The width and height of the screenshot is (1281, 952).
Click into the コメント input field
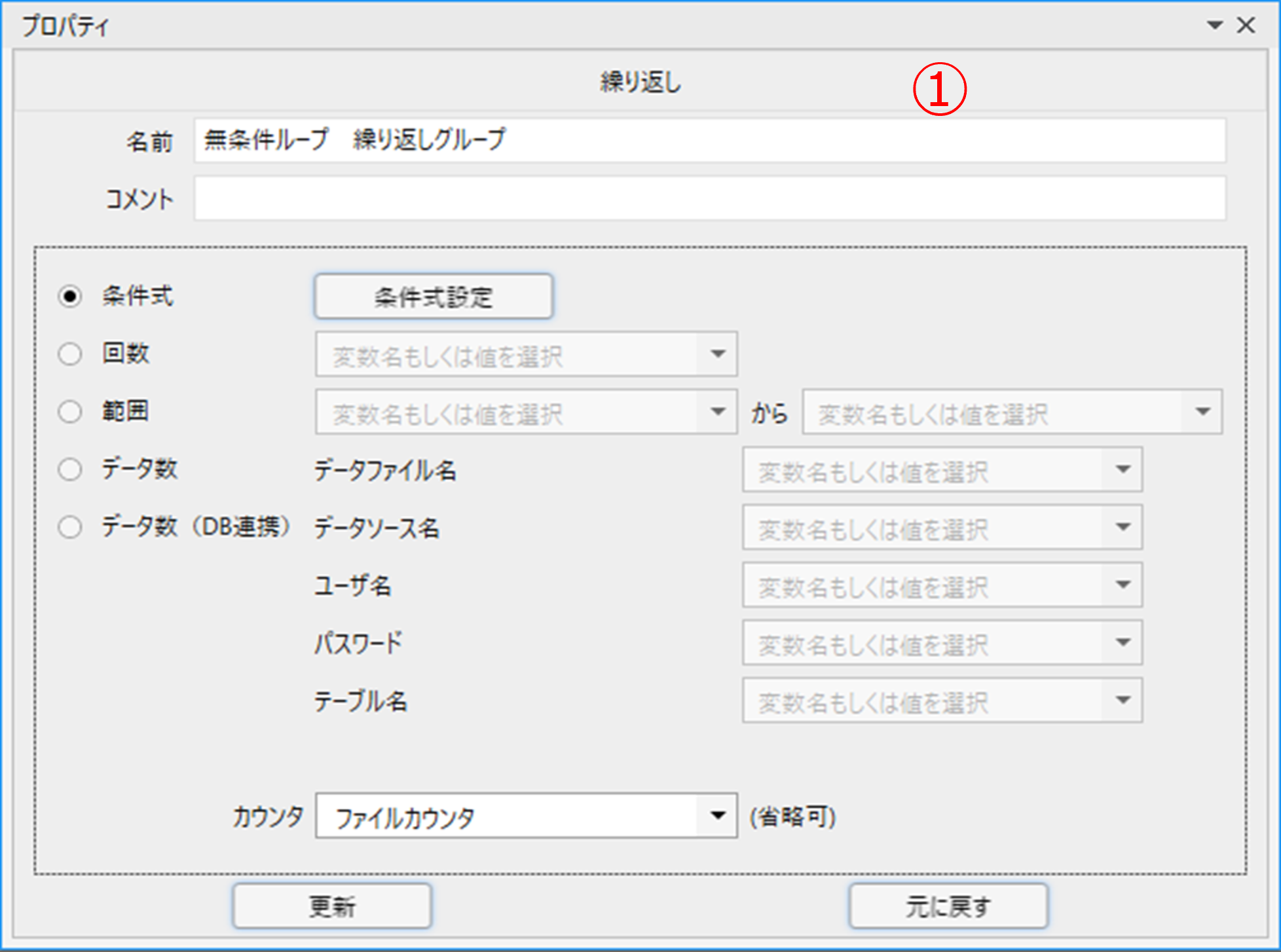709,198
